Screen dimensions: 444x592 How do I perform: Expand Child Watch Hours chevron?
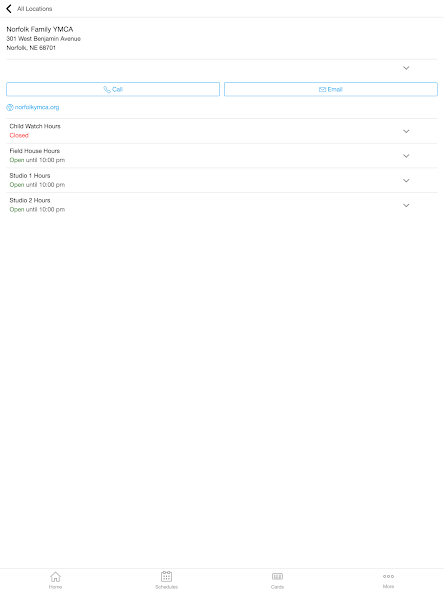406,131
